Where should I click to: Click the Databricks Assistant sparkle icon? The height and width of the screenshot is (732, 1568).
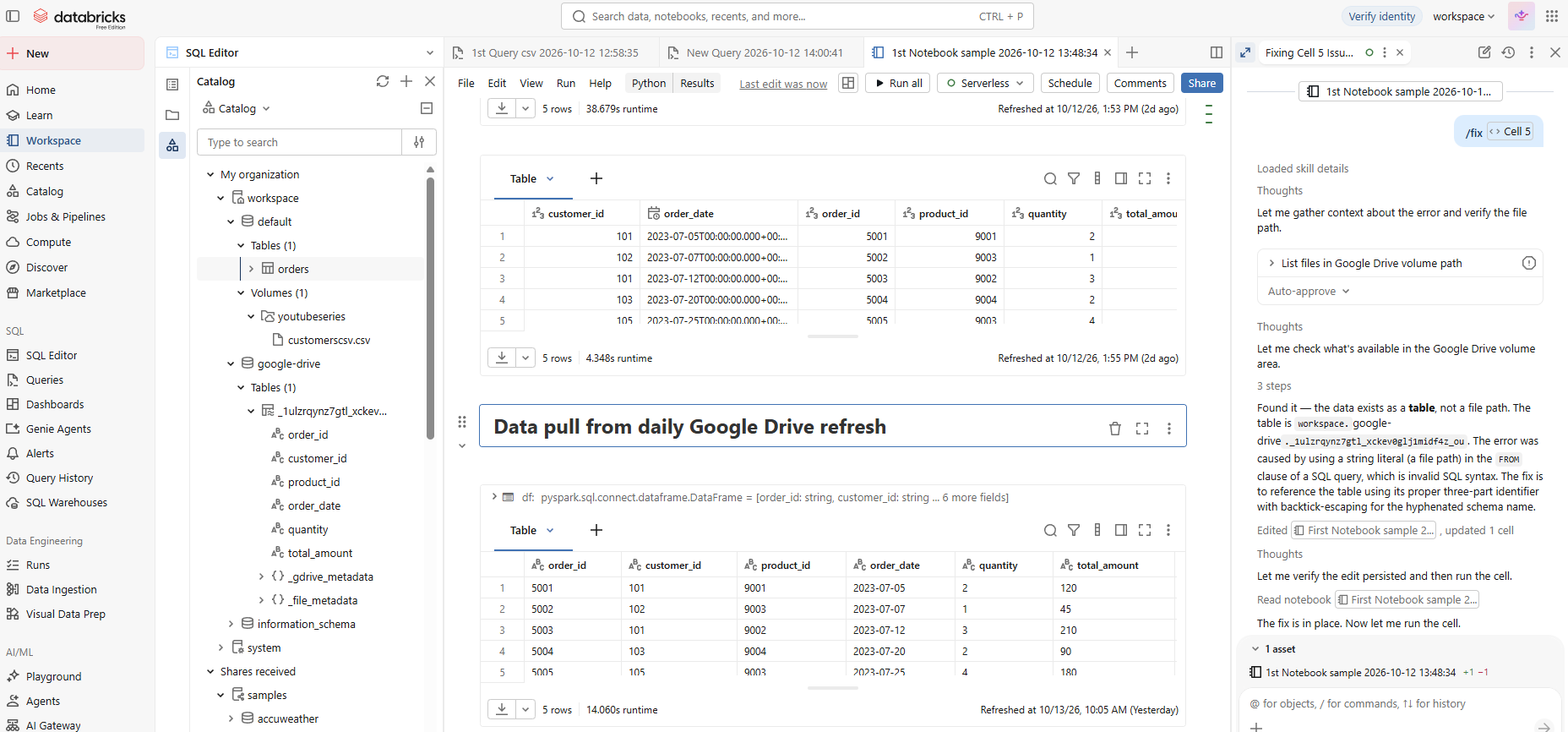coord(1522,16)
